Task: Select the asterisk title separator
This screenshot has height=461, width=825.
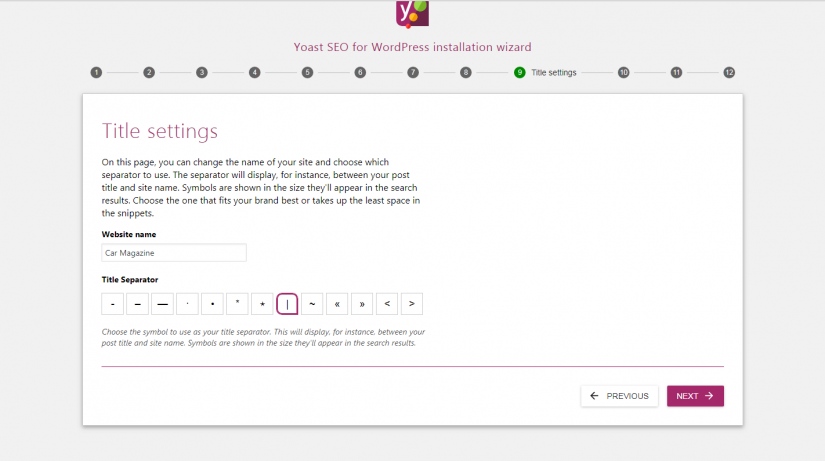Action: (237, 304)
